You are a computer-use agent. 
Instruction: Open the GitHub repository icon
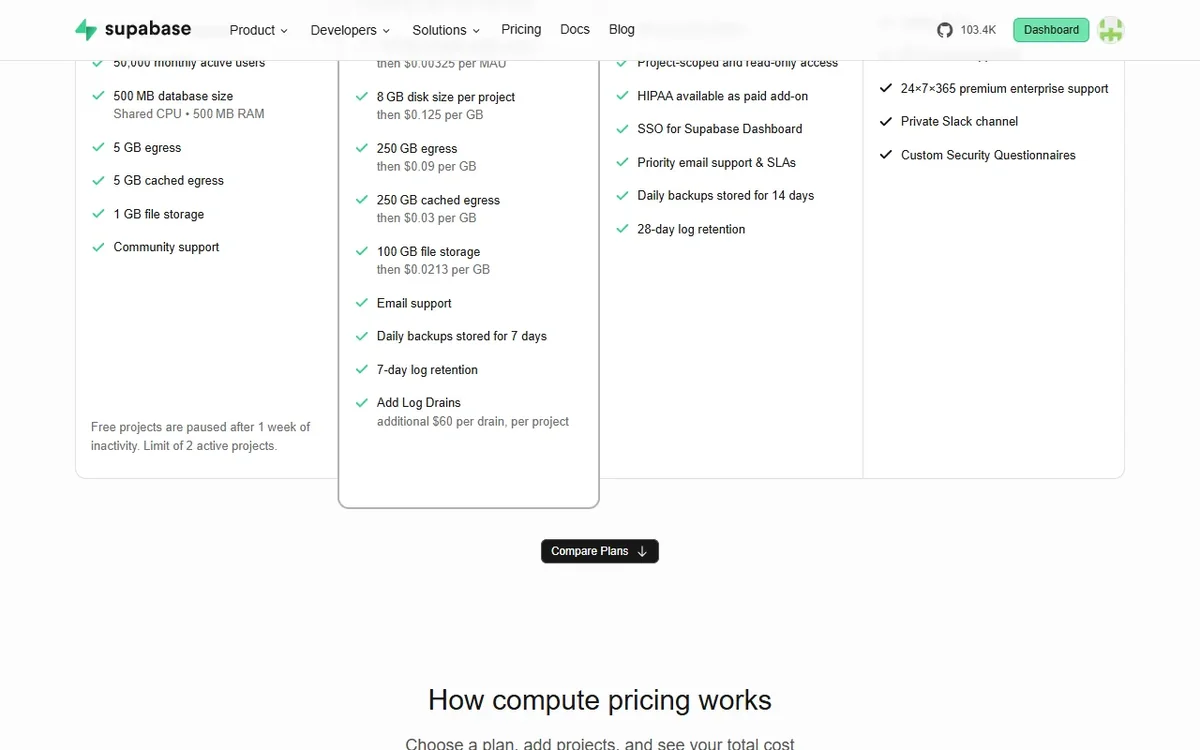[945, 30]
